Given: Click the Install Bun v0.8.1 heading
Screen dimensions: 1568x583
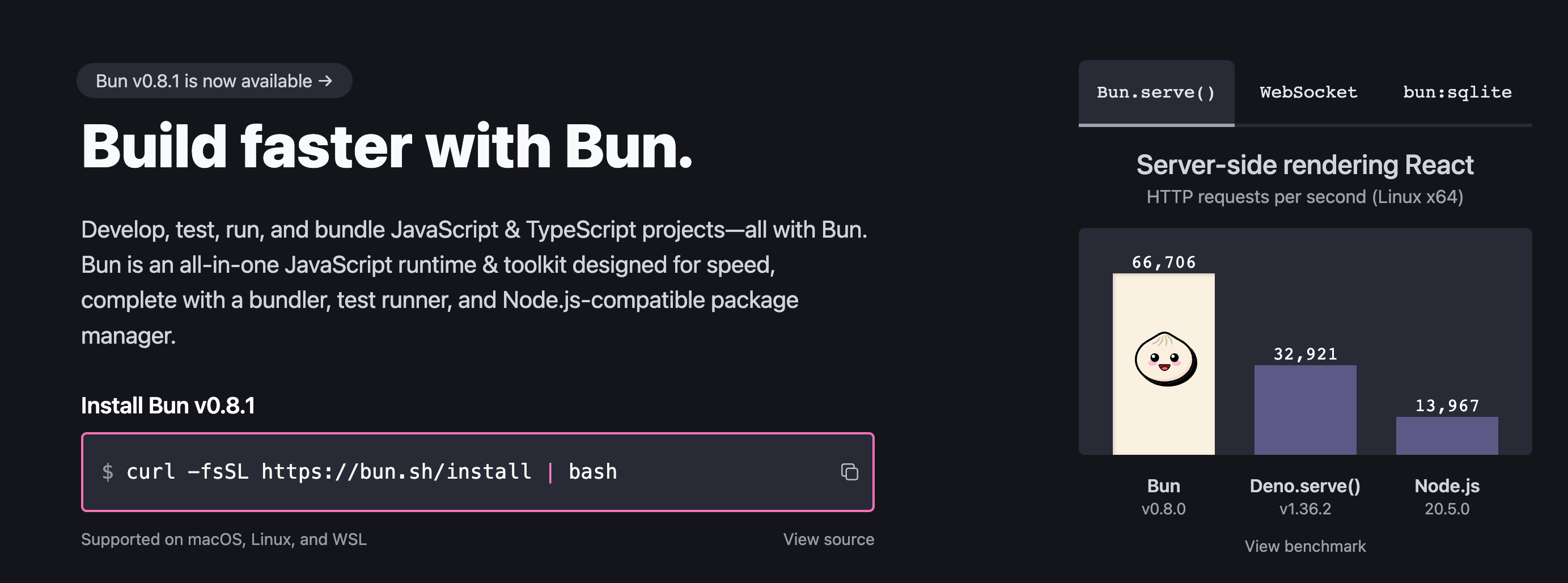Looking at the screenshot, I should (x=168, y=405).
